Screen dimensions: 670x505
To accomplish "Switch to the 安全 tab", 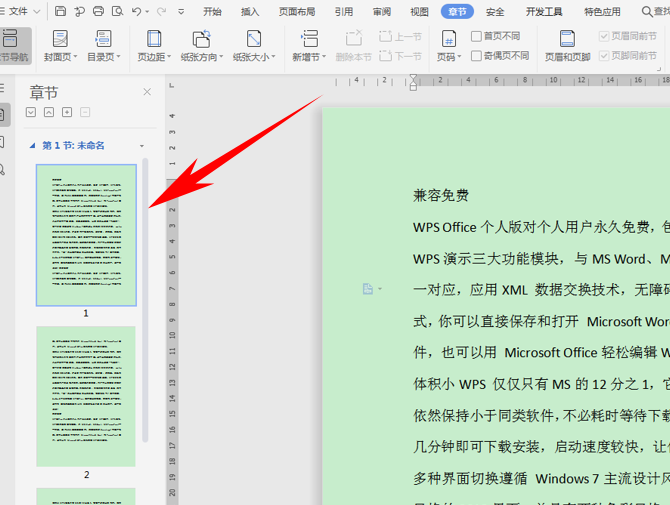I will (x=495, y=12).
